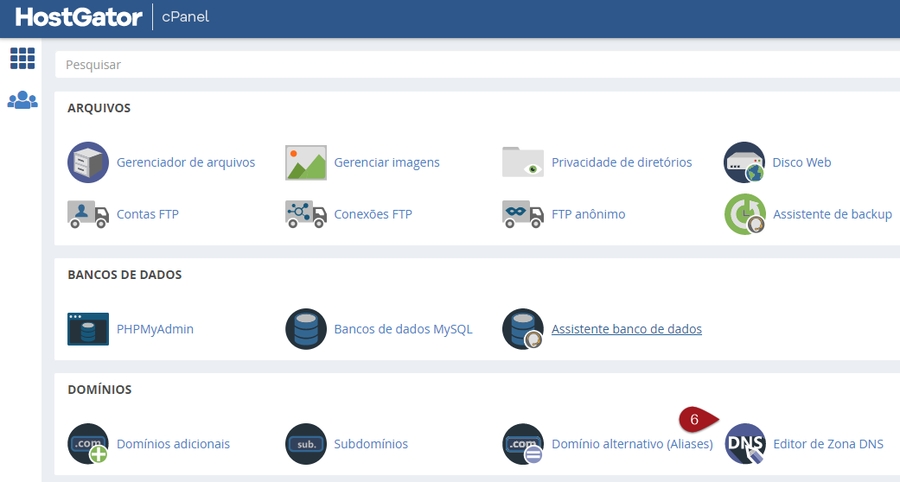Click the Conexões FTP truck icon
Screen dimensions: 900x482
coord(306,214)
